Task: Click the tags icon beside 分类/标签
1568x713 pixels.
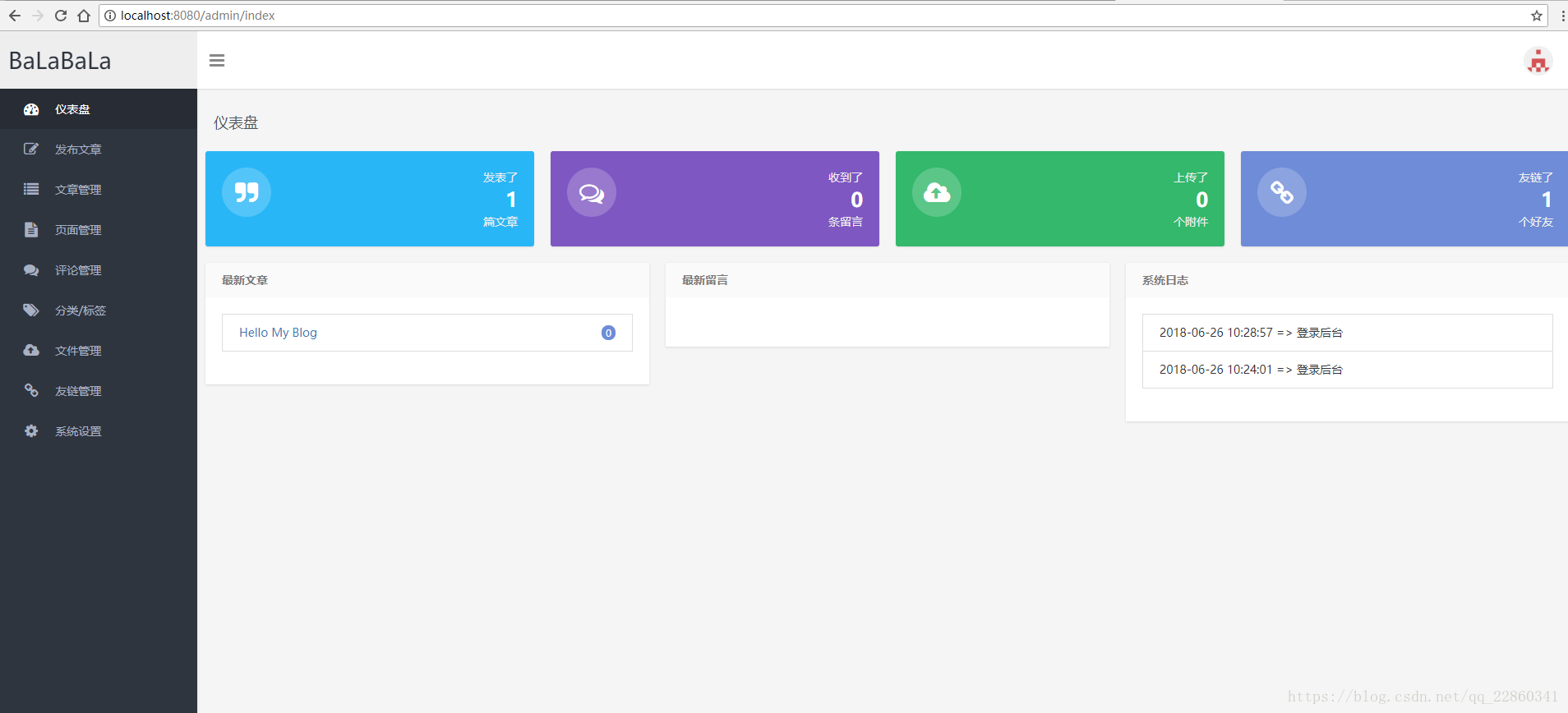Action: (x=31, y=310)
